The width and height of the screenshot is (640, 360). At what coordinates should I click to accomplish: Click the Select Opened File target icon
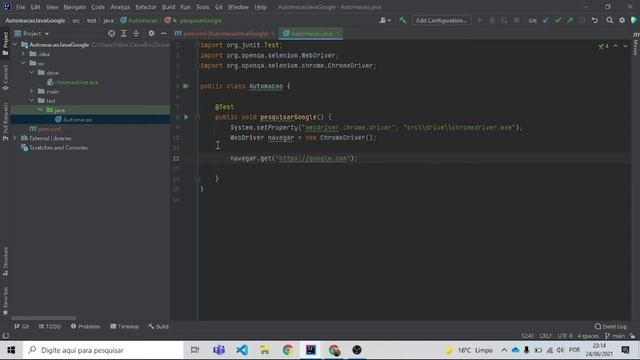[111, 33]
